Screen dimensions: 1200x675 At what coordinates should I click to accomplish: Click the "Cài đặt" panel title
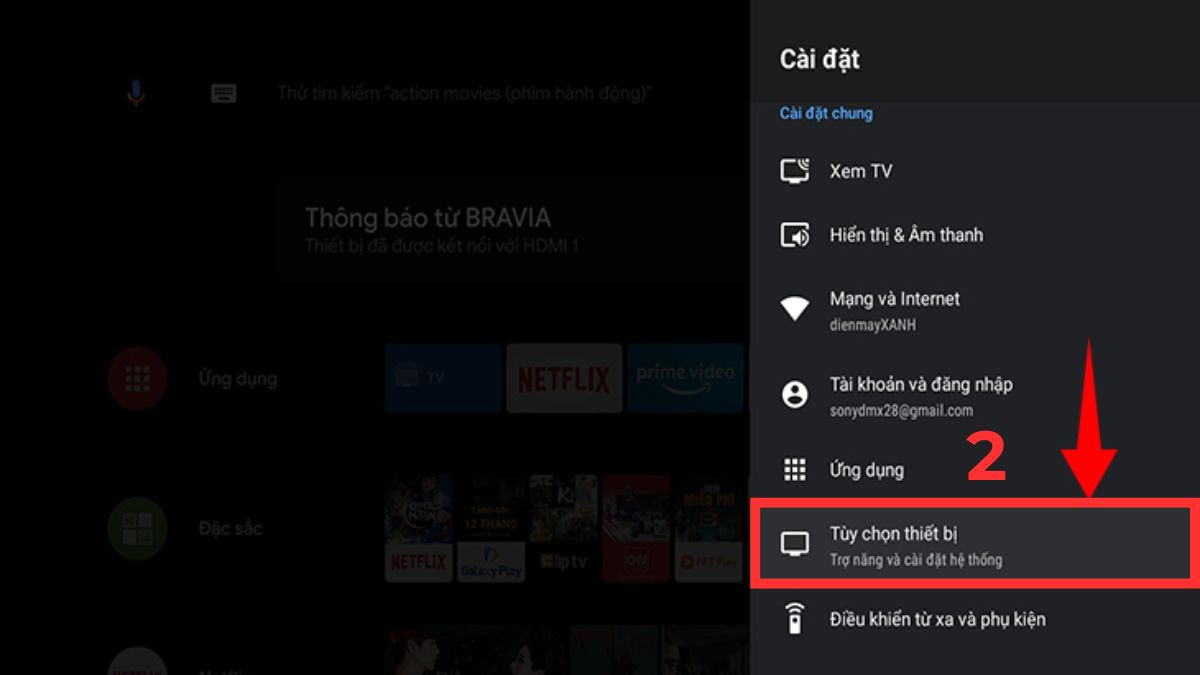pos(820,59)
